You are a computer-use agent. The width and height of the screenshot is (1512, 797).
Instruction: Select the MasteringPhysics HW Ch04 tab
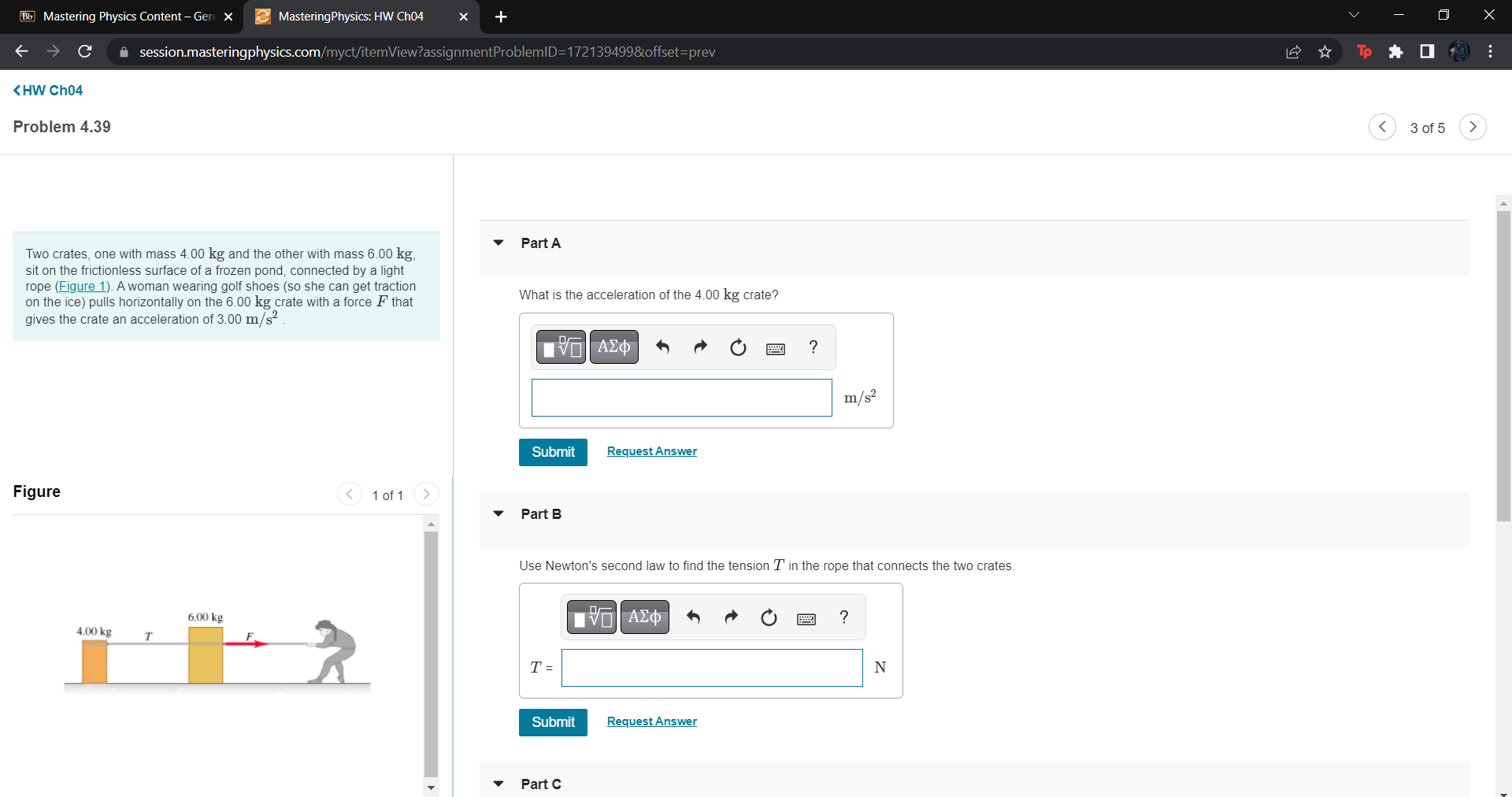coord(350,16)
